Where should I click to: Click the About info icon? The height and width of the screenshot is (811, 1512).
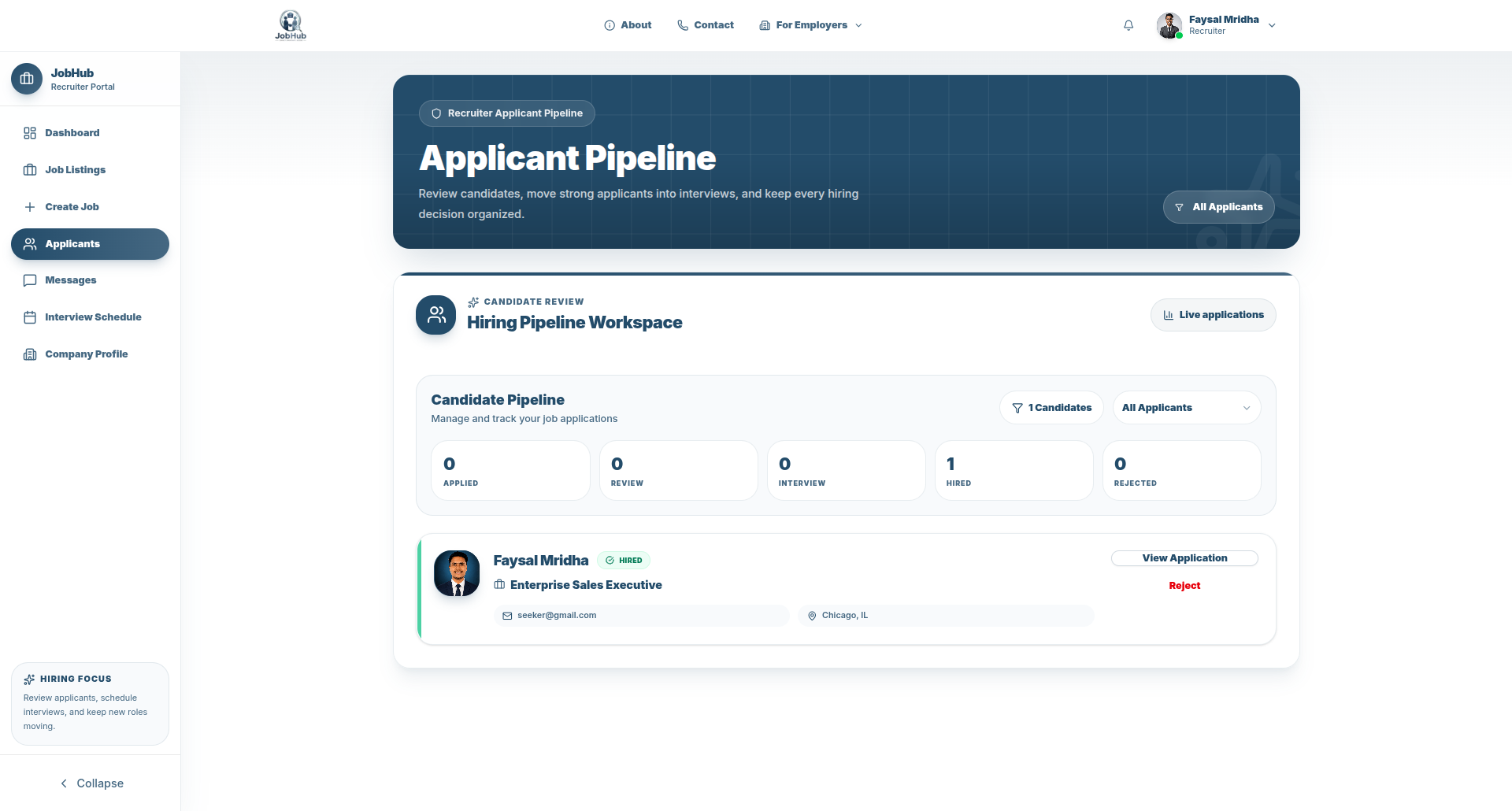tap(610, 25)
